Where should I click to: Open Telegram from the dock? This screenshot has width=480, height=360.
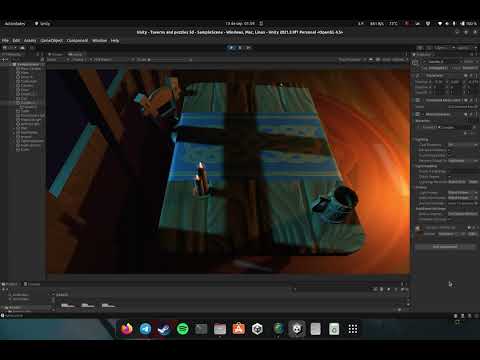click(x=145, y=329)
